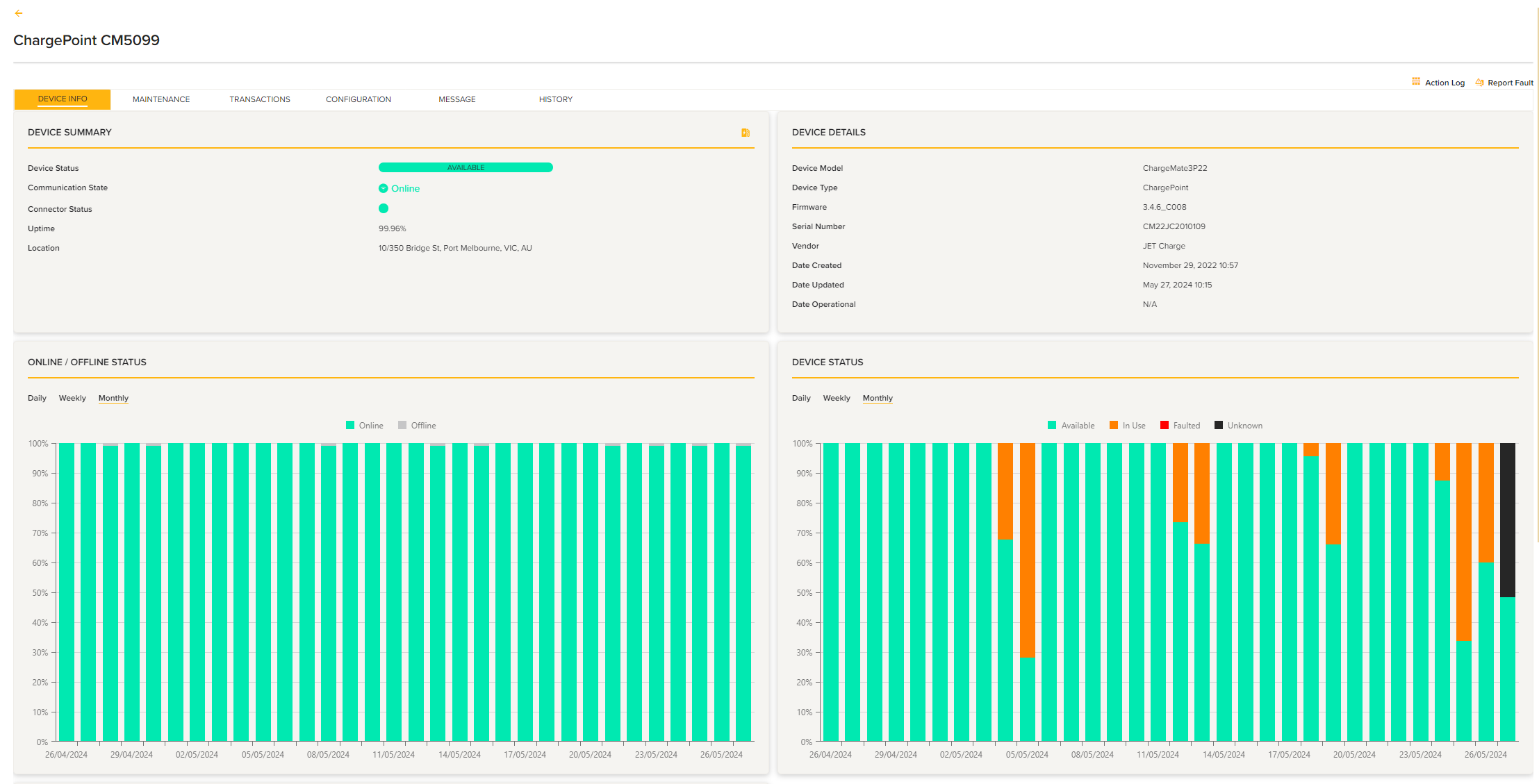
Task: Click firmware version 3.4.6_C008
Action: [x=1164, y=207]
